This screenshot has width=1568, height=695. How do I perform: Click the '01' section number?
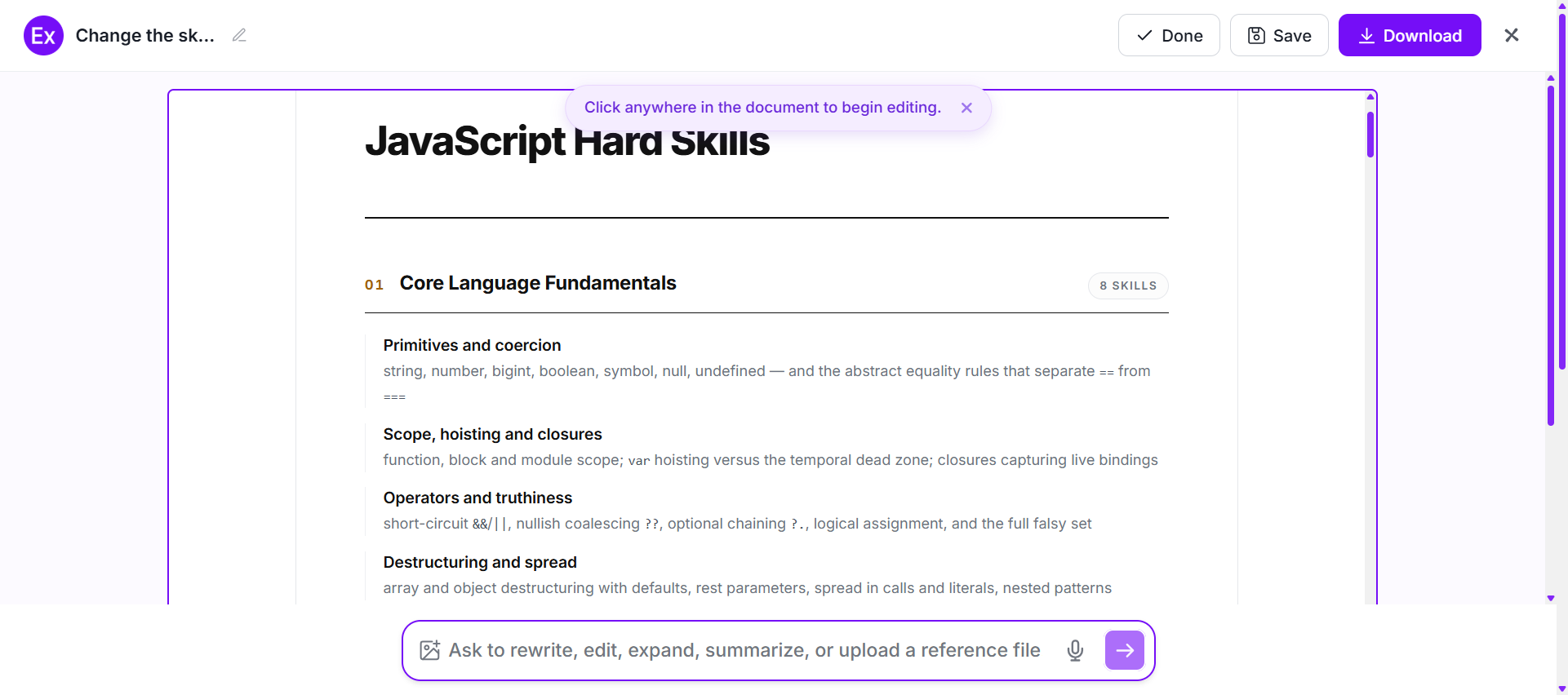click(374, 285)
